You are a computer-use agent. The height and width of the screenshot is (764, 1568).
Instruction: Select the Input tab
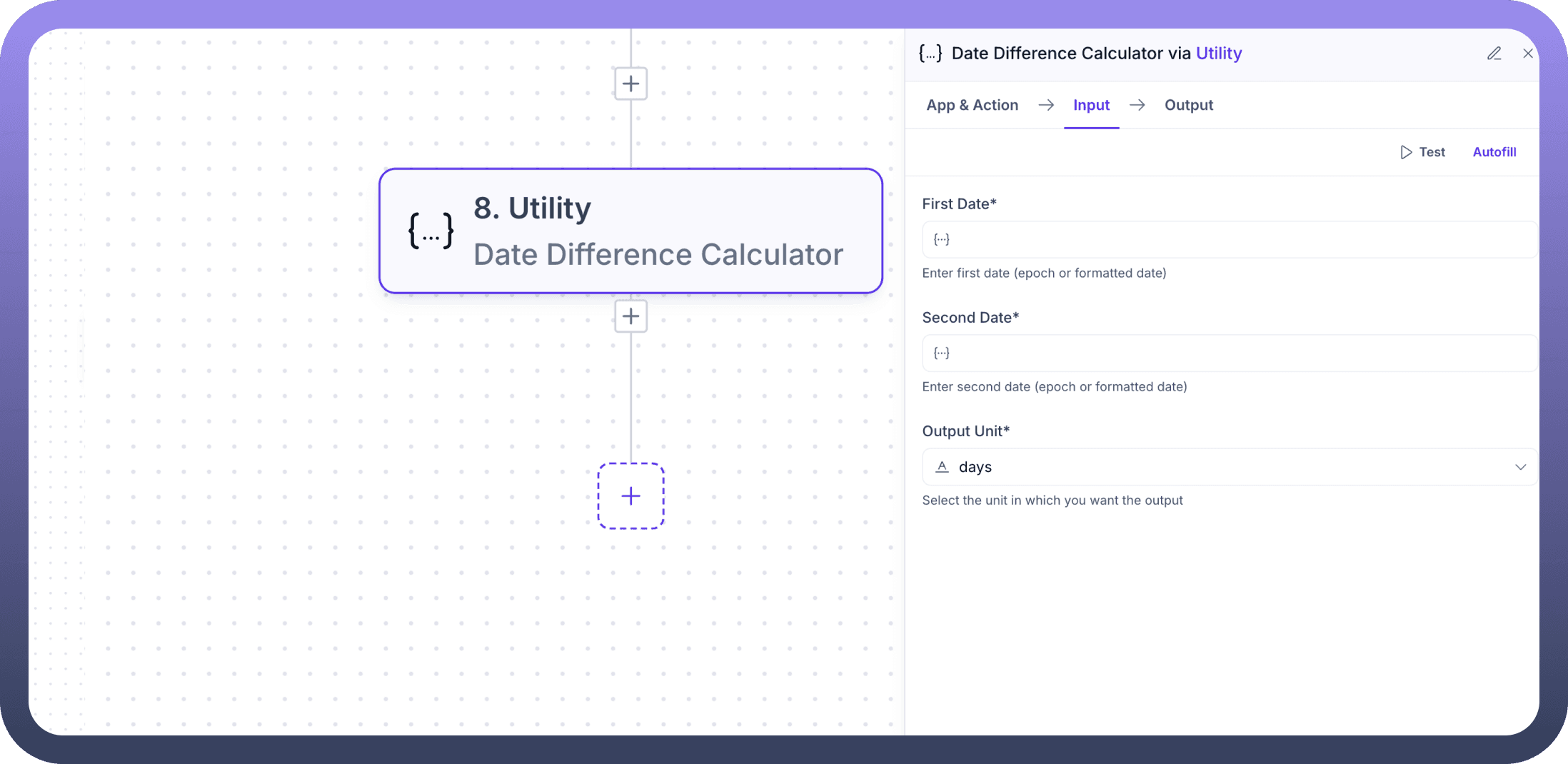[x=1091, y=105]
